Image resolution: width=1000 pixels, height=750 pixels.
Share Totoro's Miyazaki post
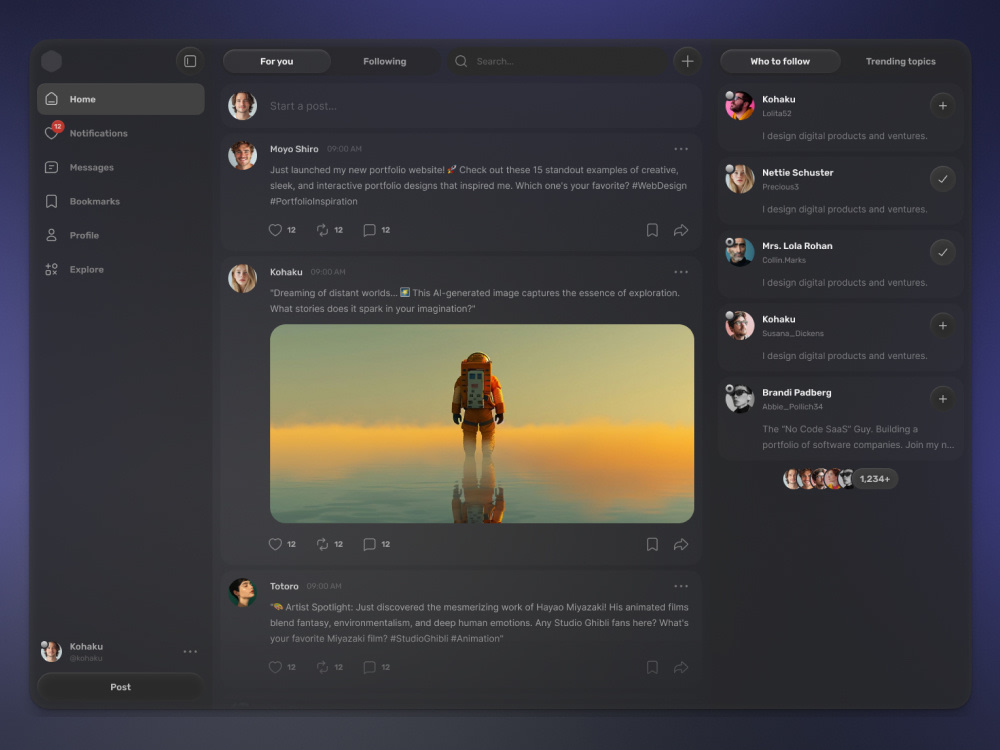click(681, 667)
